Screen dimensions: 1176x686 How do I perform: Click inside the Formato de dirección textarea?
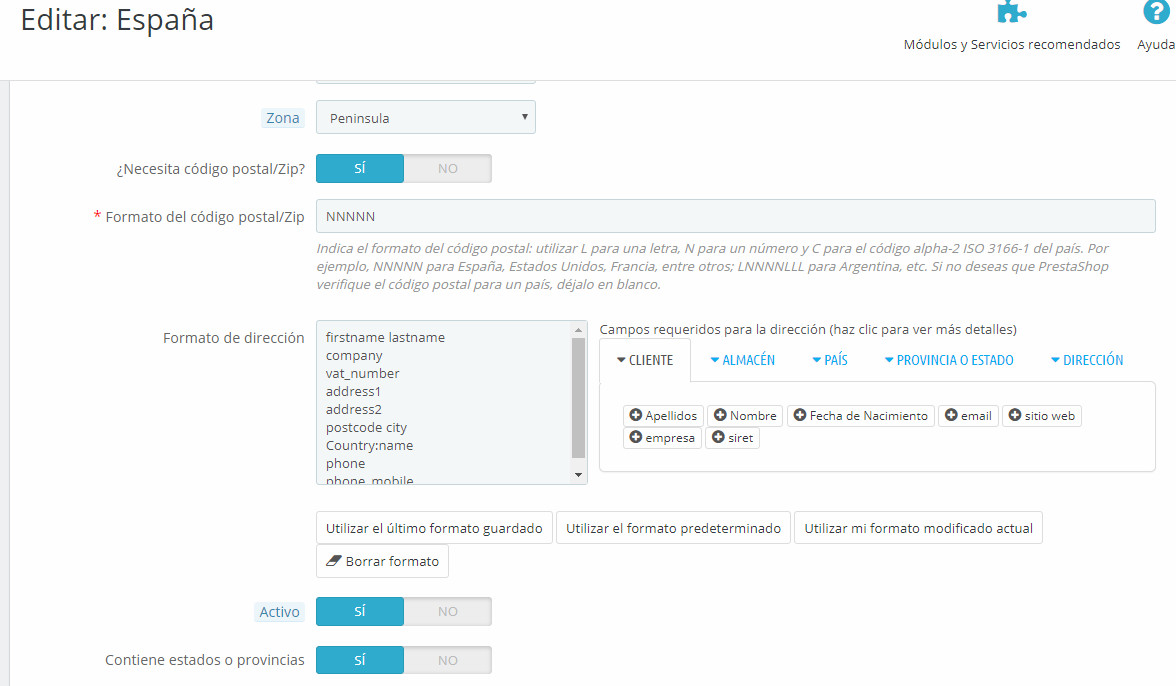coord(444,403)
